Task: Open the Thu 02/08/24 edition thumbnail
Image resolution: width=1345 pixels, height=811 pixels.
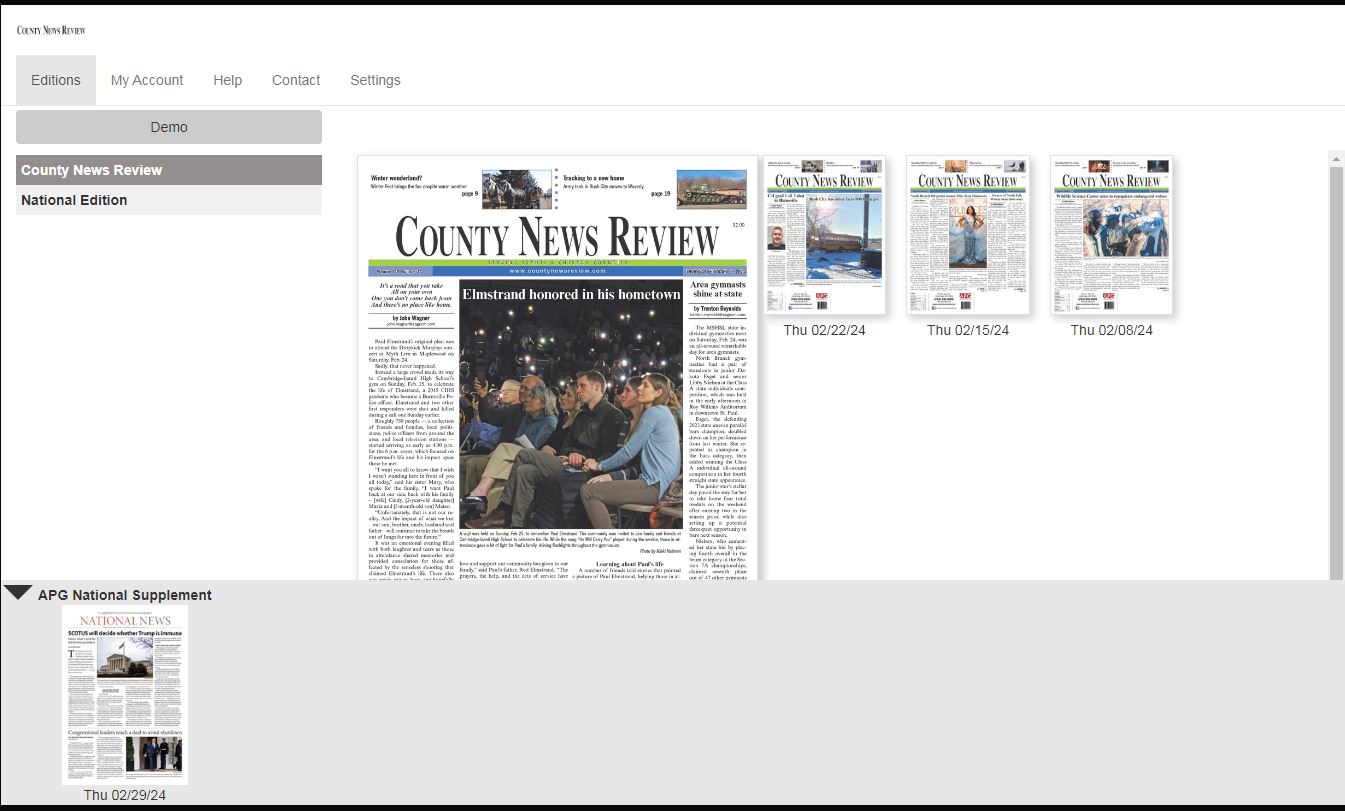Action: pyautogui.click(x=1111, y=236)
